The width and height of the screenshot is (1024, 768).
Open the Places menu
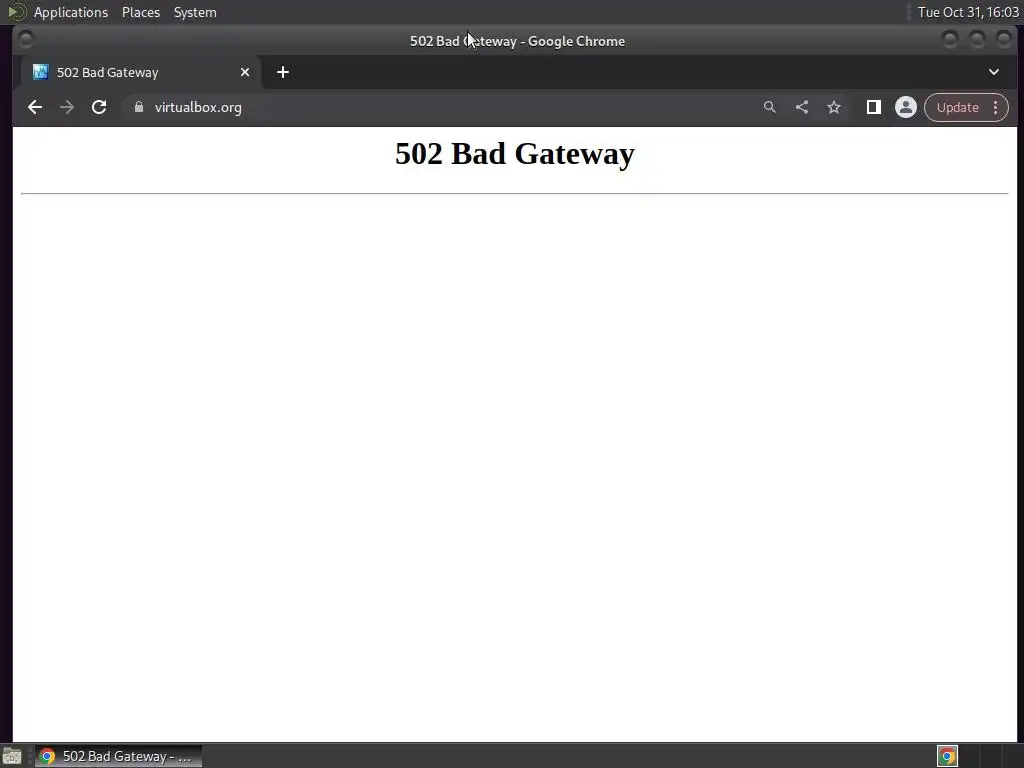click(x=141, y=12)
